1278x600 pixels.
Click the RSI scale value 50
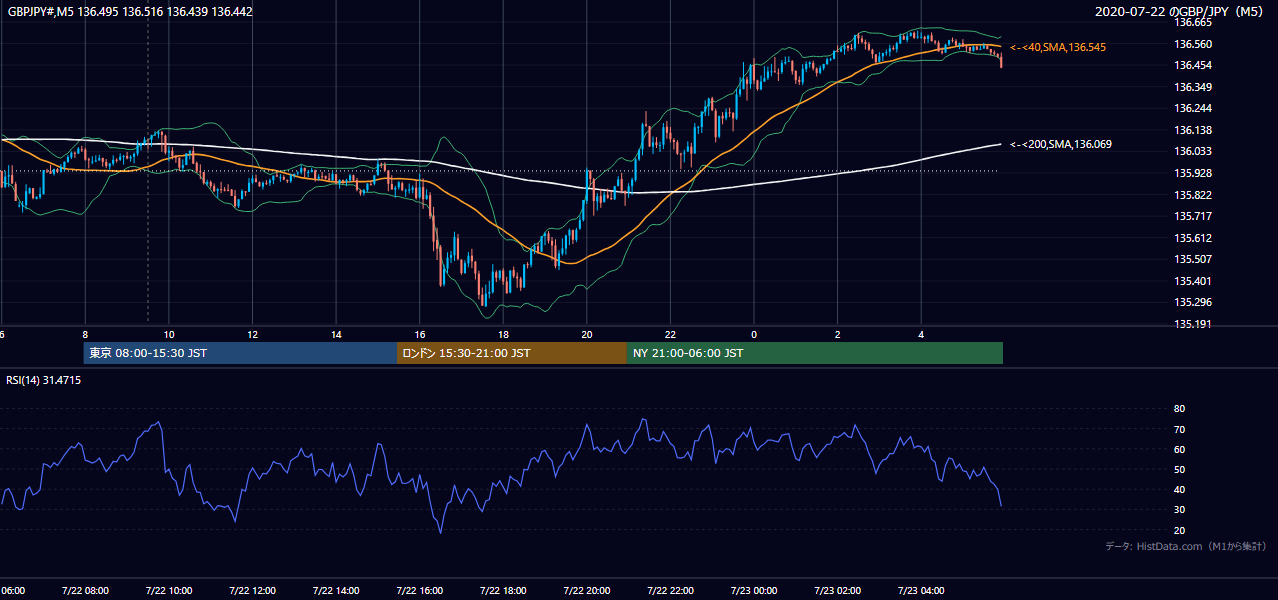[x=1179, y=469]
